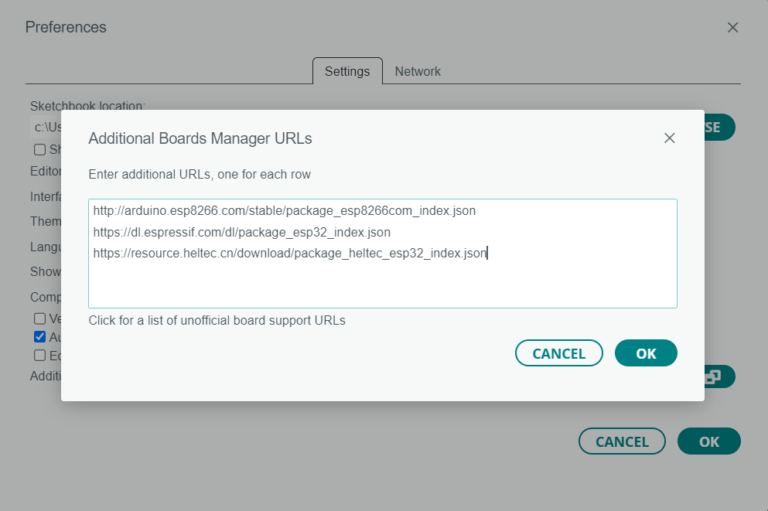768x511 pixels.
Task: Select the Settings tab
Action: click(x=347, y=72)
